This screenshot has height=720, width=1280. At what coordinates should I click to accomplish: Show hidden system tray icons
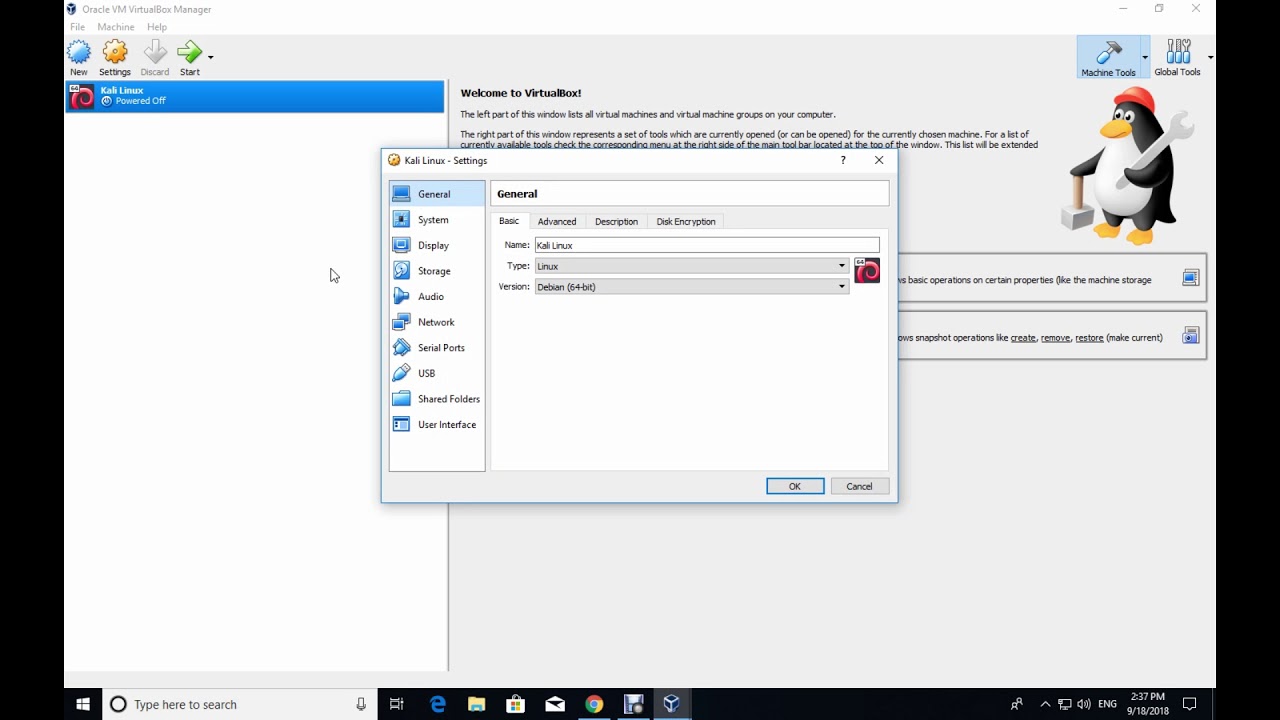[x=1045, y=704]
